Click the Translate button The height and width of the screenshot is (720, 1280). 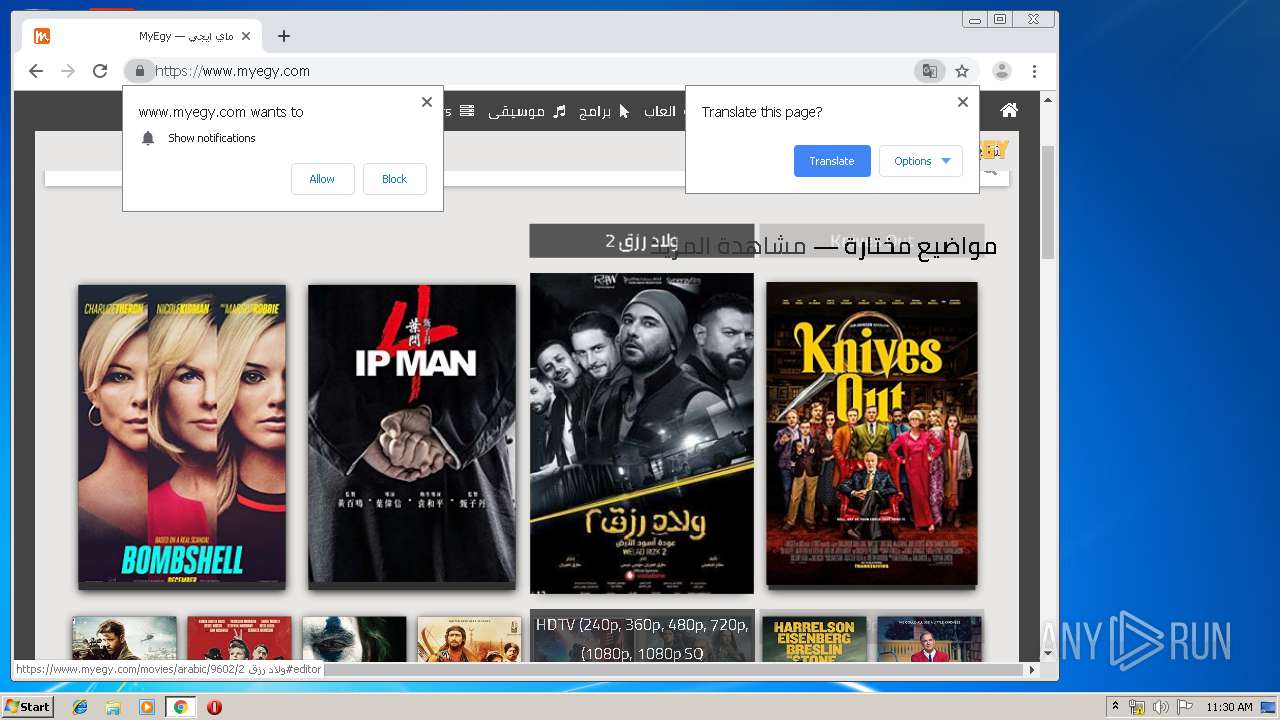[832, 161]
